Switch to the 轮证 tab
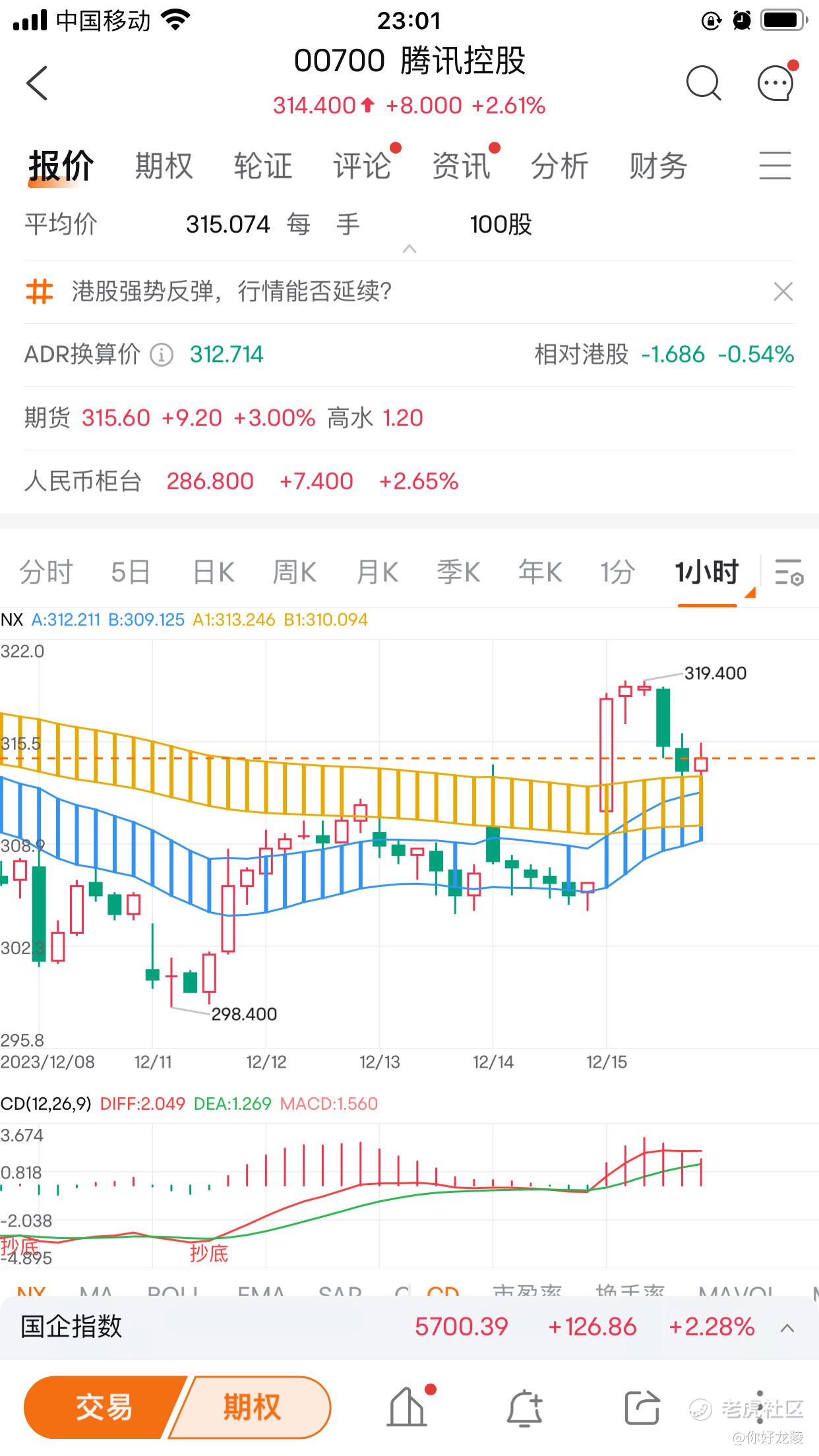Viewport: 819px width, 1456px height. (263, 166)
